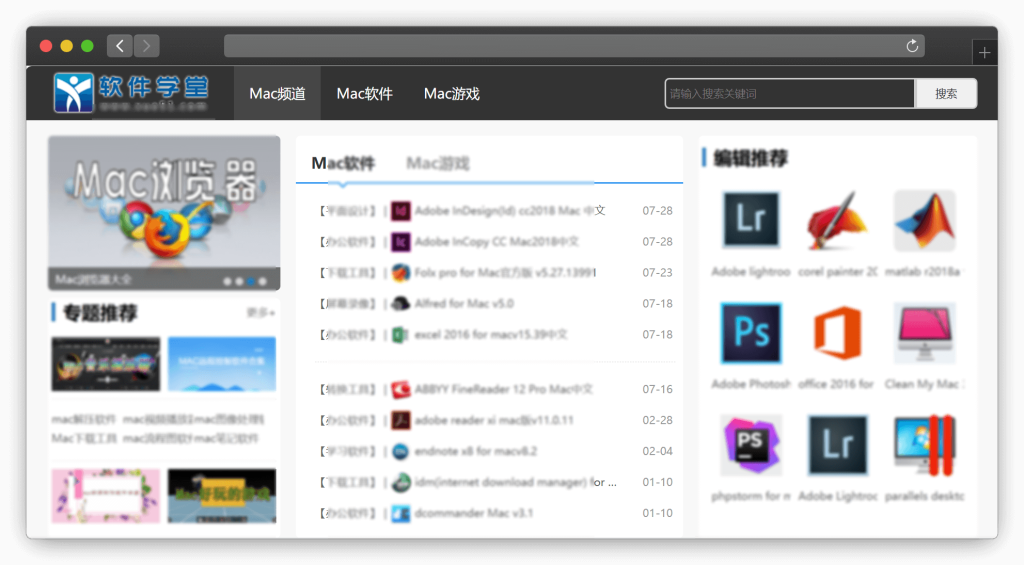This screenshot has width=1024, height=565.
Task: Click the 搜索 button
Action: (946, 94)
